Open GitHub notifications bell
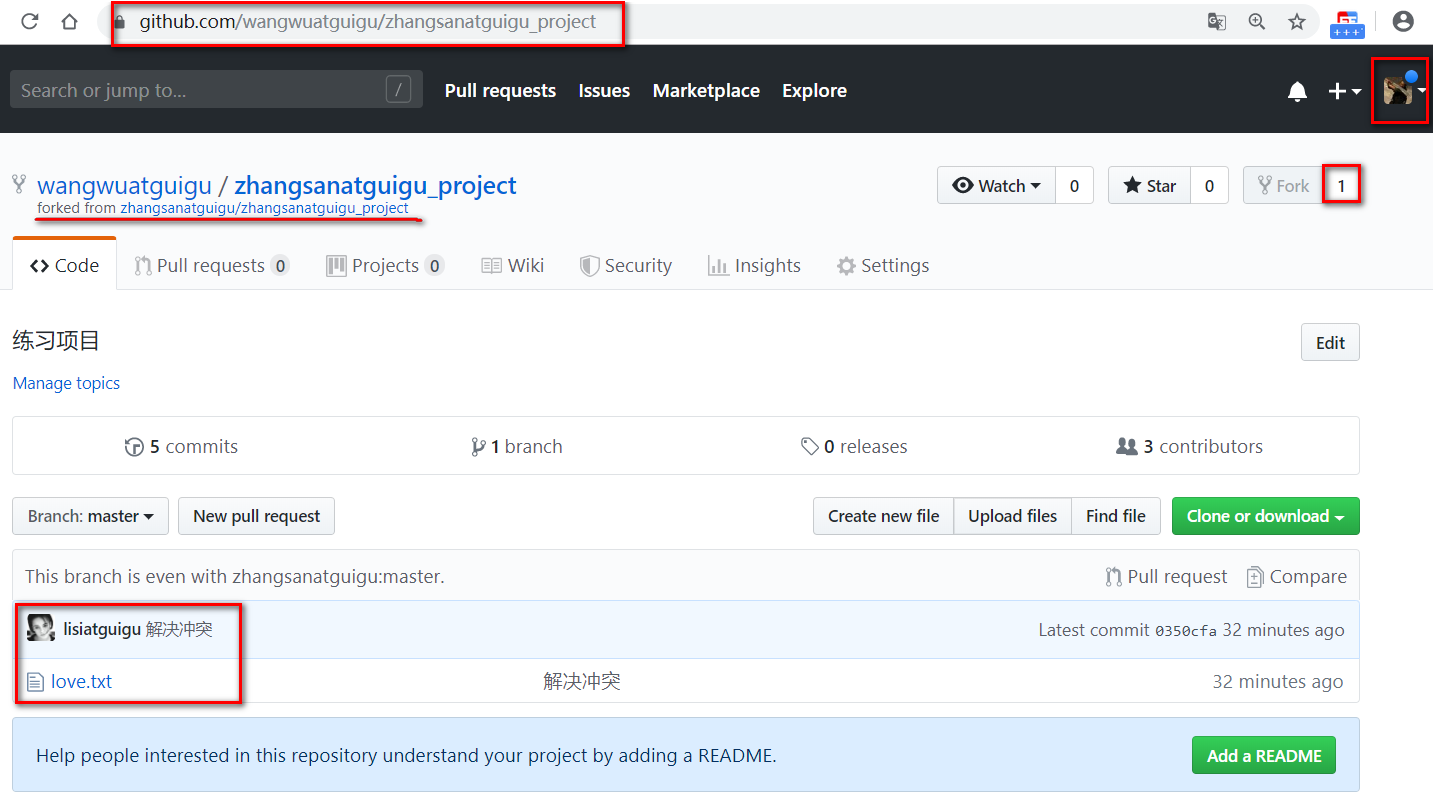This screenshot has width=1433, height=800. (1297, 91)
